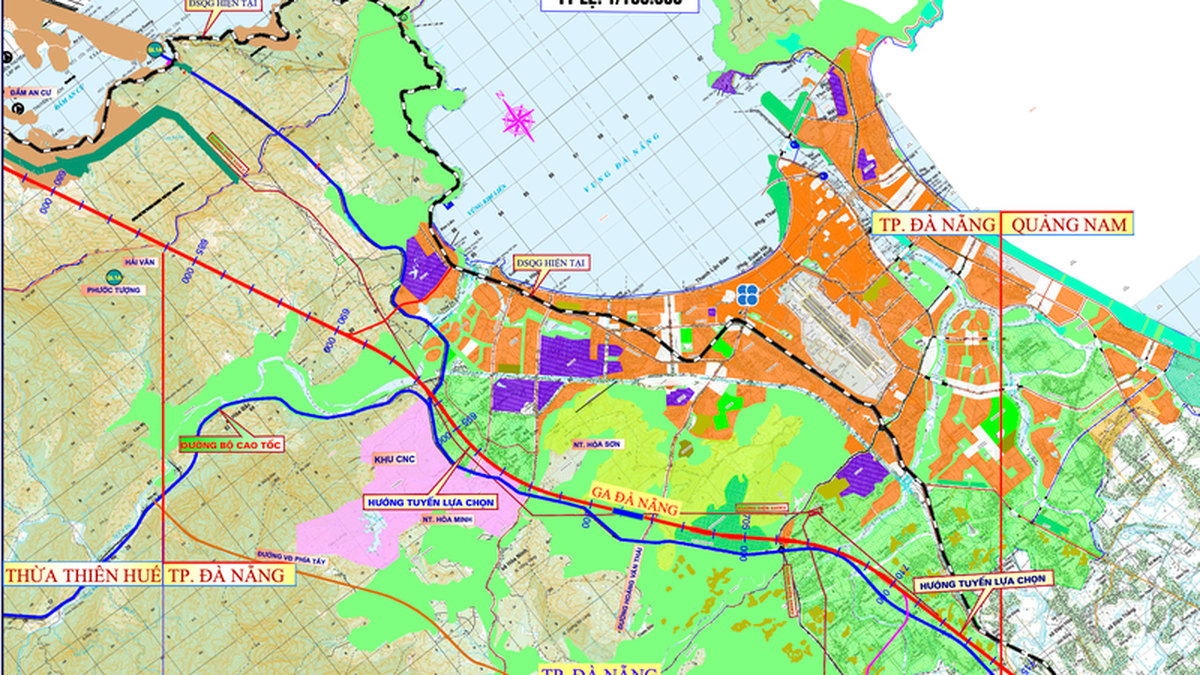The height and width of the screenshot is (675, 1200).
Task: Select the 'PHƯỚC TƯỢNG' label
Action: tap(115, 290)
